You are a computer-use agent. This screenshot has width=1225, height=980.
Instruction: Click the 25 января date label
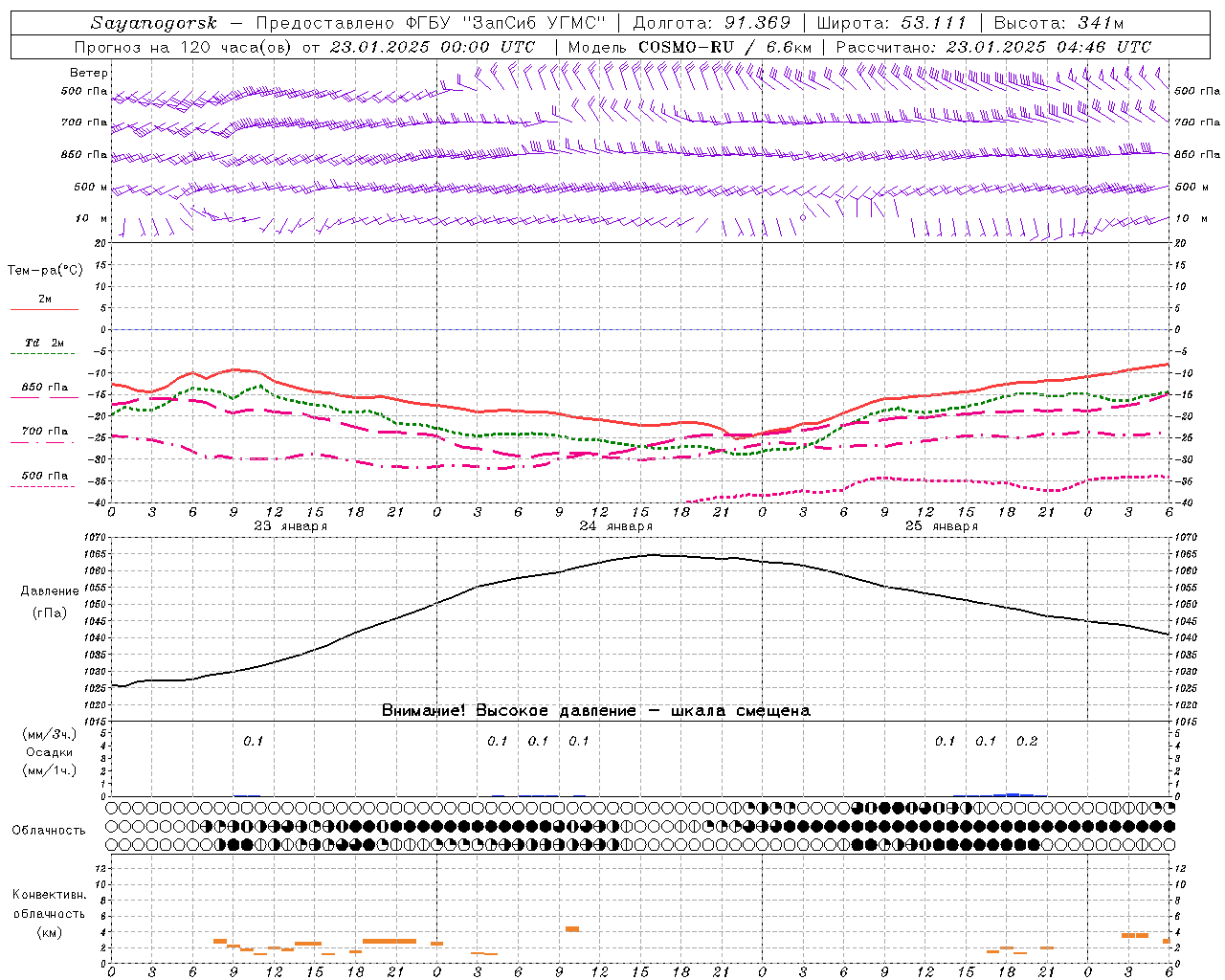pos(941,526)
